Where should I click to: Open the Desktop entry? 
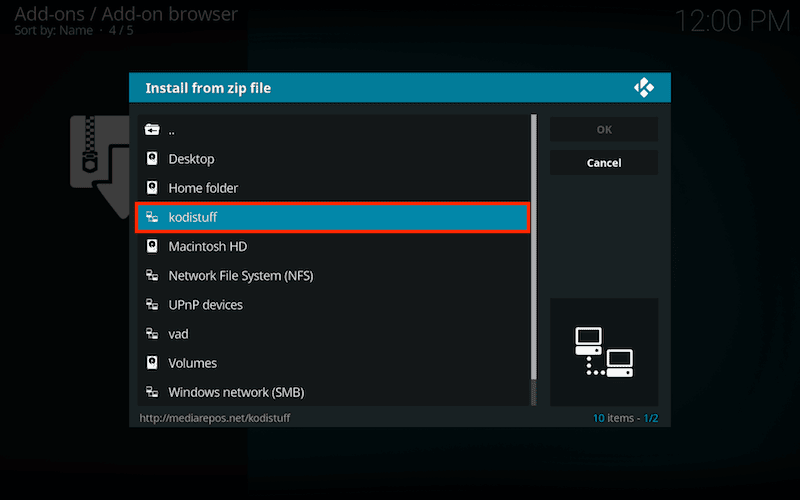pyautogui.click(x=333, y=159)
